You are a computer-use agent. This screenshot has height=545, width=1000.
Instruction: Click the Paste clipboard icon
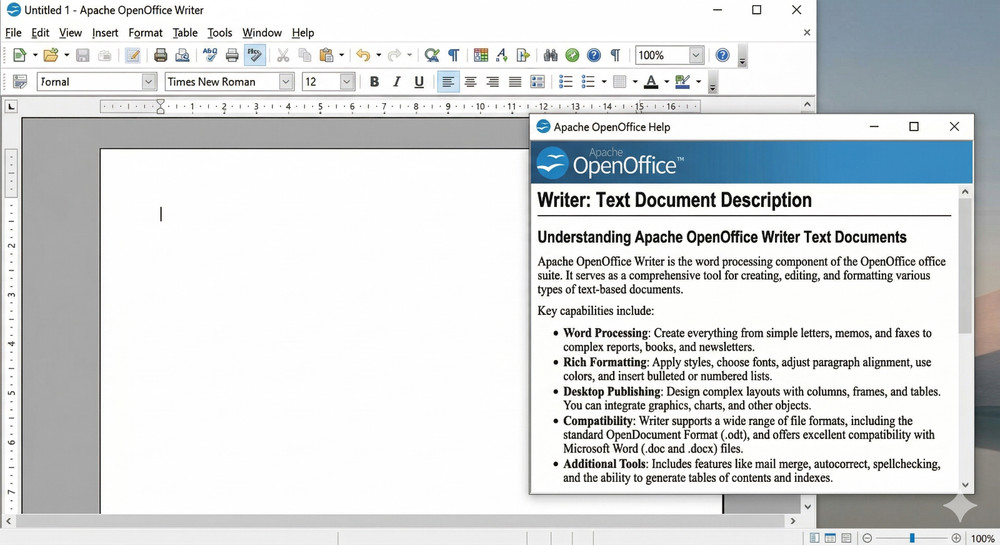coord(327,55)
